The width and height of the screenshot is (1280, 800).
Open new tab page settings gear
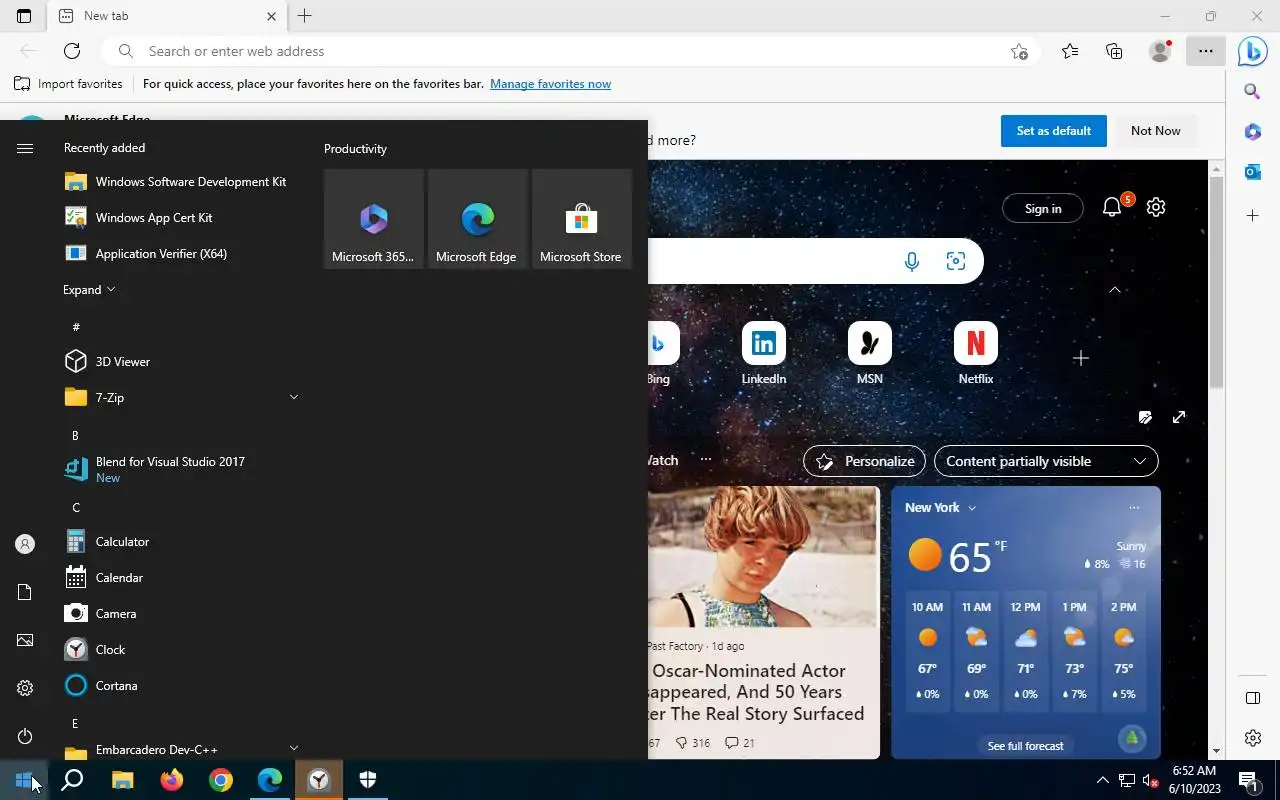[x=1156, y=207]
